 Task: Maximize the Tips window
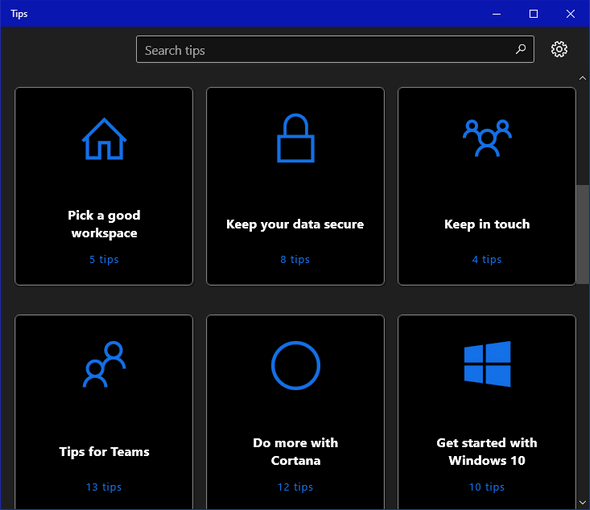point(534,14)
